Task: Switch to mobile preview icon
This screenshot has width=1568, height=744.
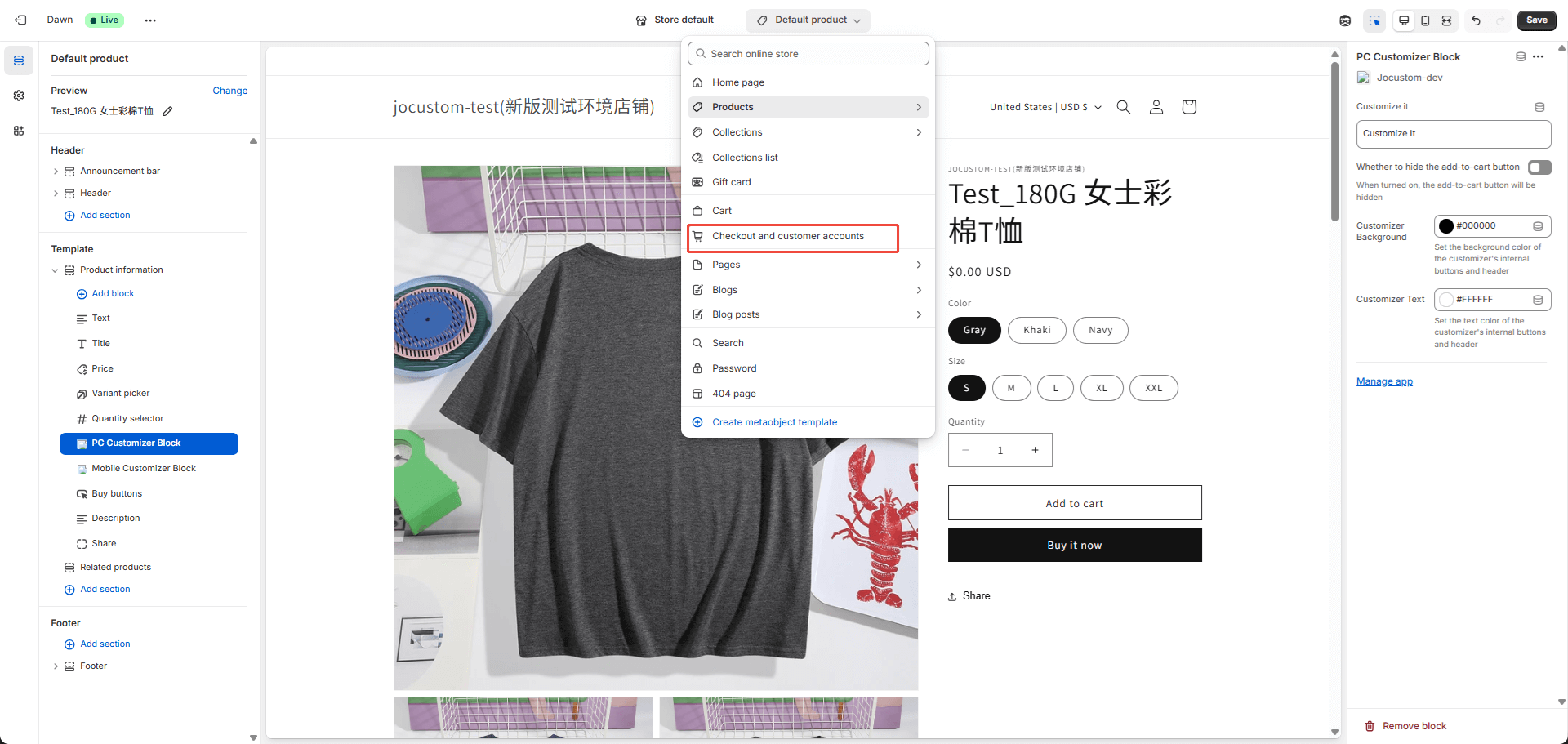Action: 1425,20
